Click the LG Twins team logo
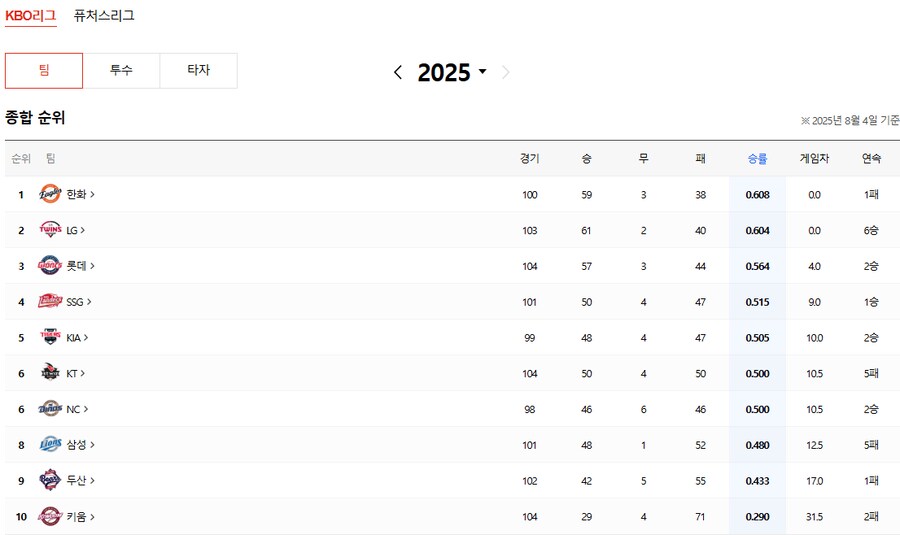The image size is (900, 535). (50, 230)
